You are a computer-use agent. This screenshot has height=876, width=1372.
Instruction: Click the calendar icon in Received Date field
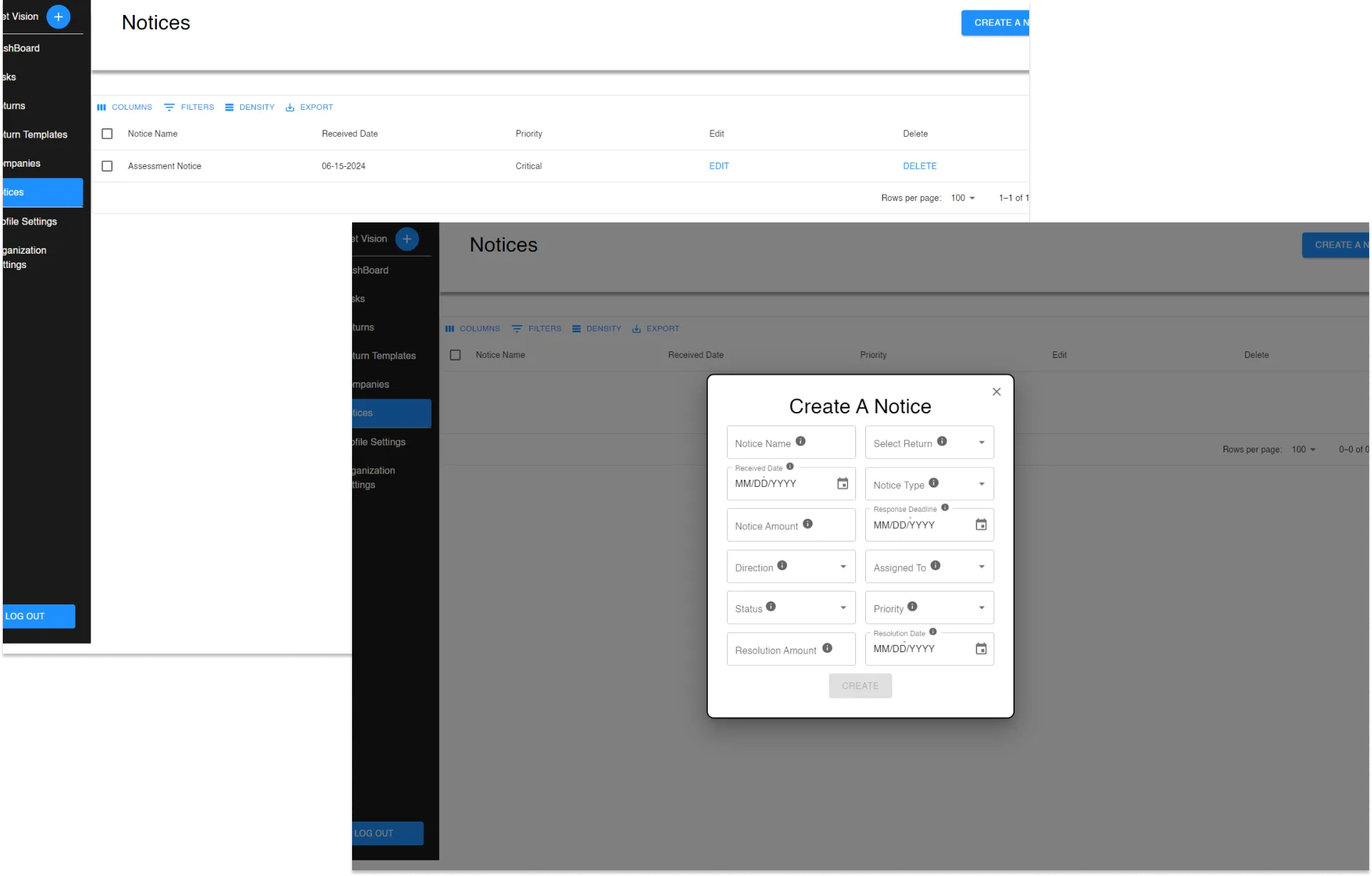click(842, 483)
